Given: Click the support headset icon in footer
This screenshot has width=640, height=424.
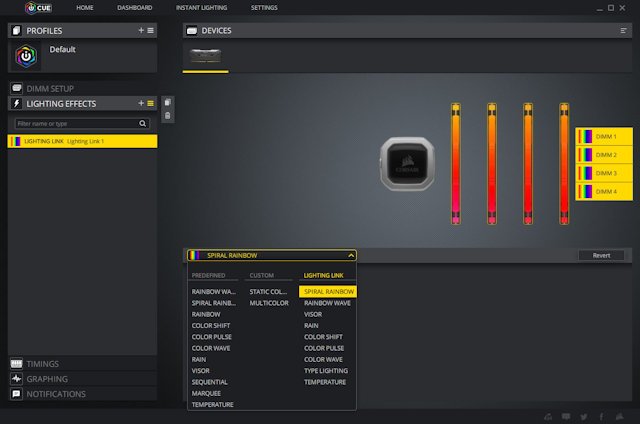Looking at the screenshot, I should coord(548,417).
